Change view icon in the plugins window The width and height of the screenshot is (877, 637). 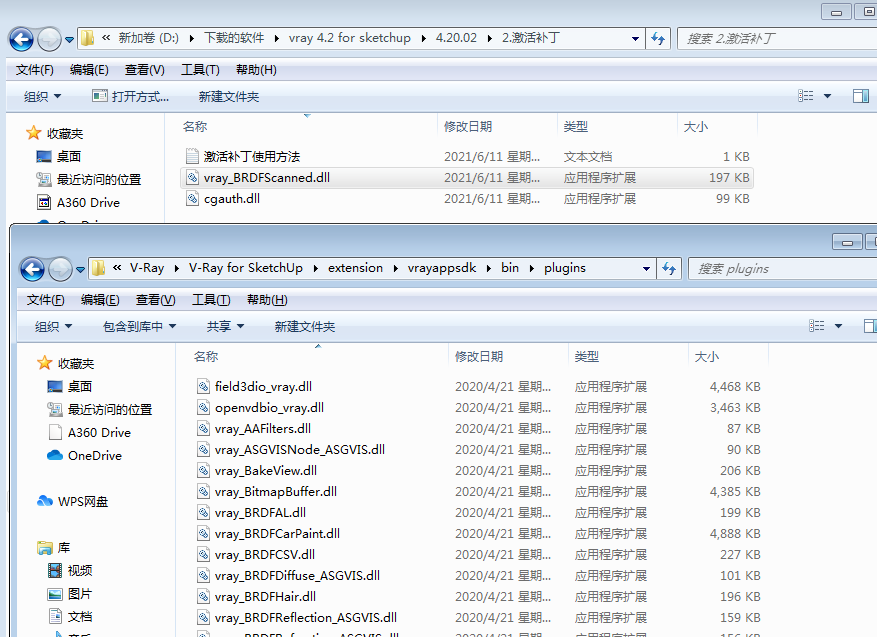(x=817, y=325)
